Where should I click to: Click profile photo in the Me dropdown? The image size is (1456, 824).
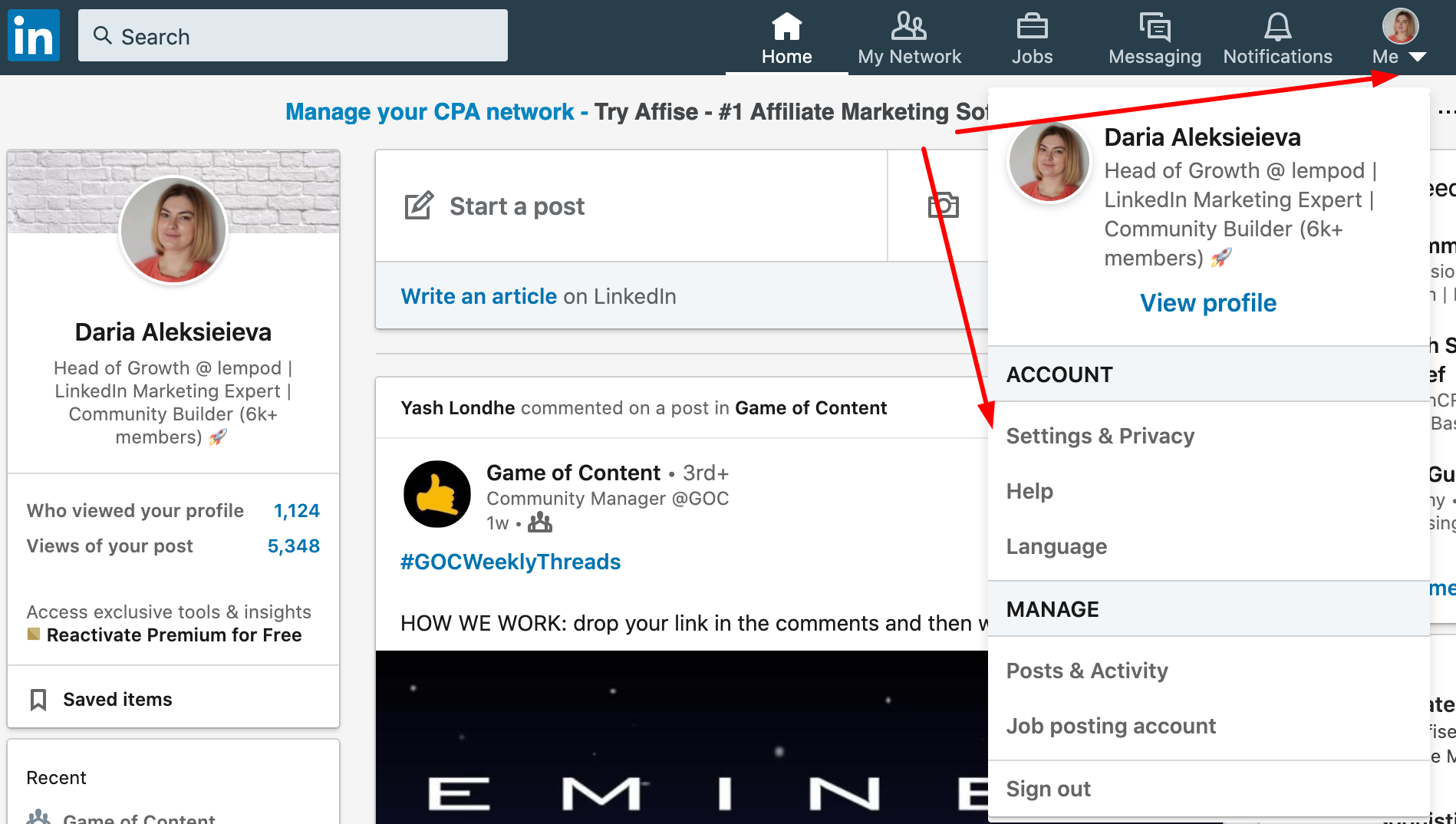(1049, 163)
